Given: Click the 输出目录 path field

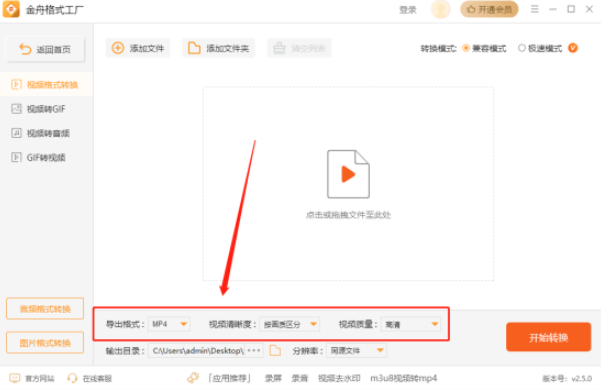Looking at the screenshot, I should click(x=197, y=351).
